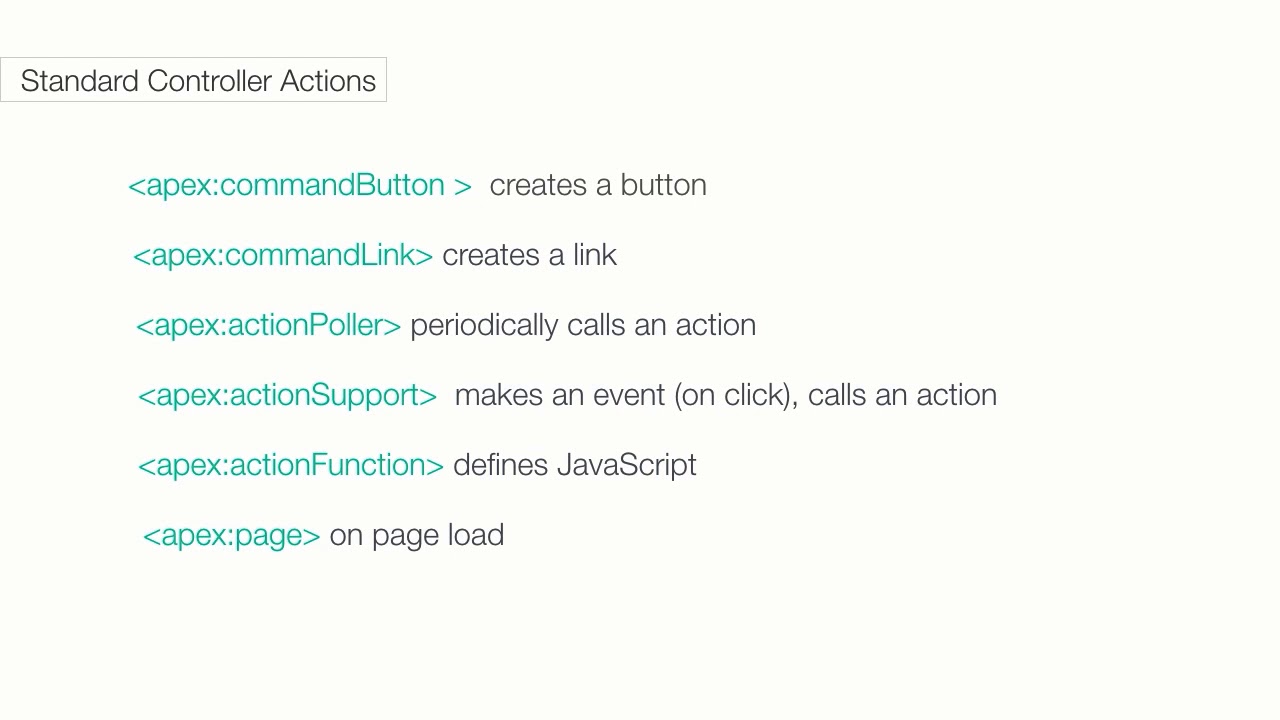Screen dimensions: 1280x720
Task: Click the word 'load' in the last line
Action: [476, 535]
